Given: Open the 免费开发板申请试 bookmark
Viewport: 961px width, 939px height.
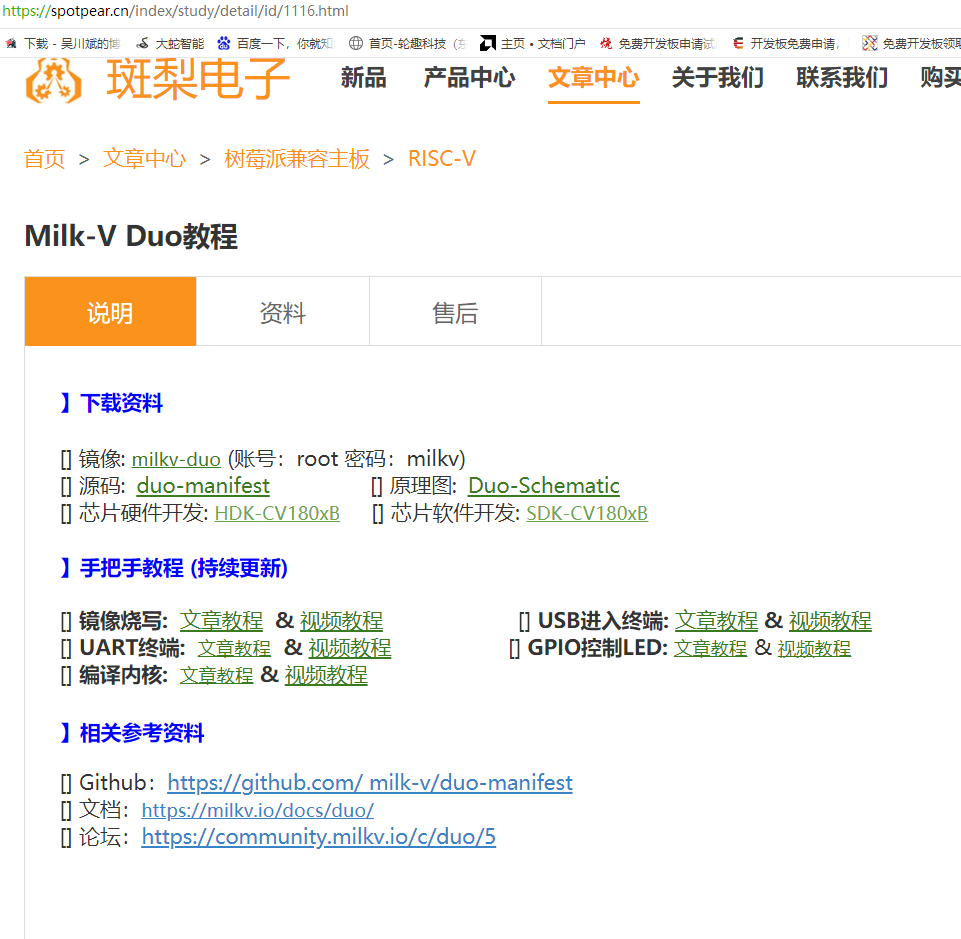Looking at the screenshot, I should [x=657, y=44].
